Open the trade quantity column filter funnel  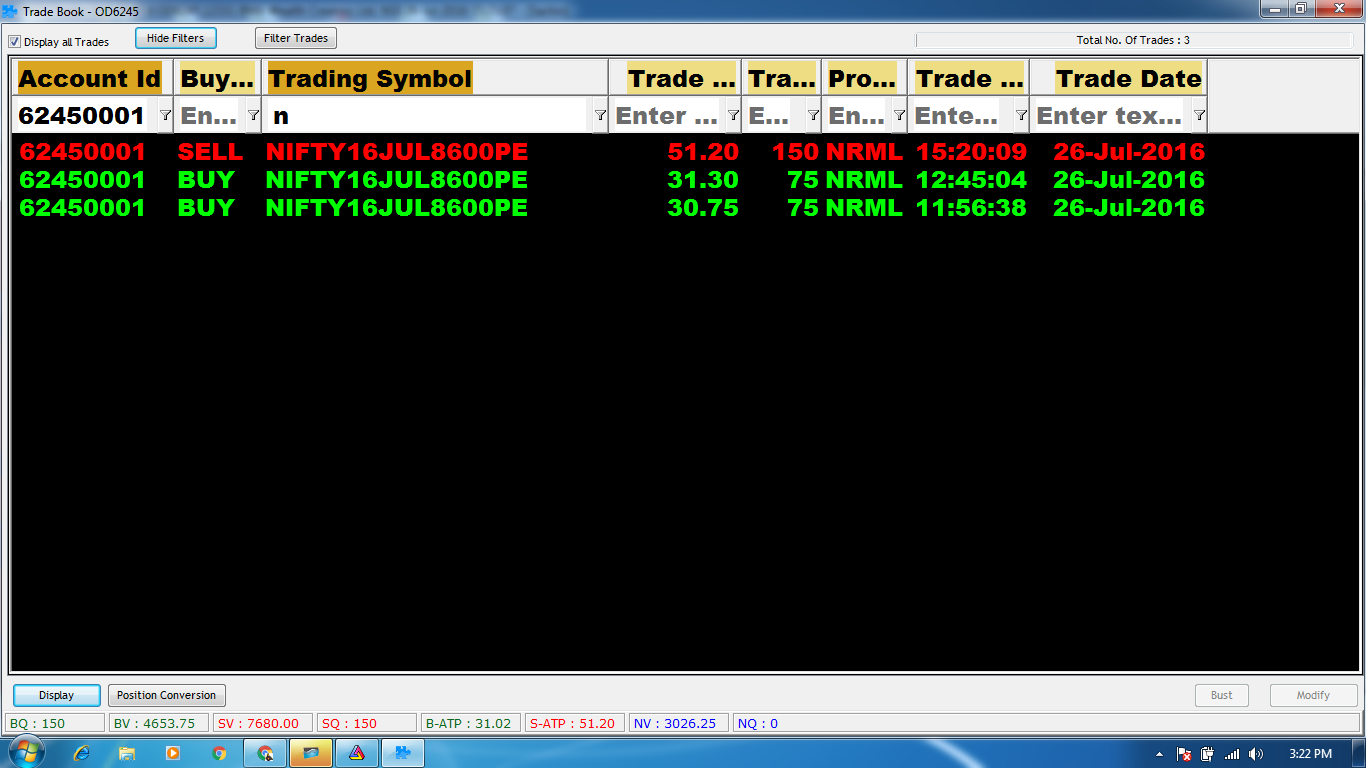[x=813, y=116]
